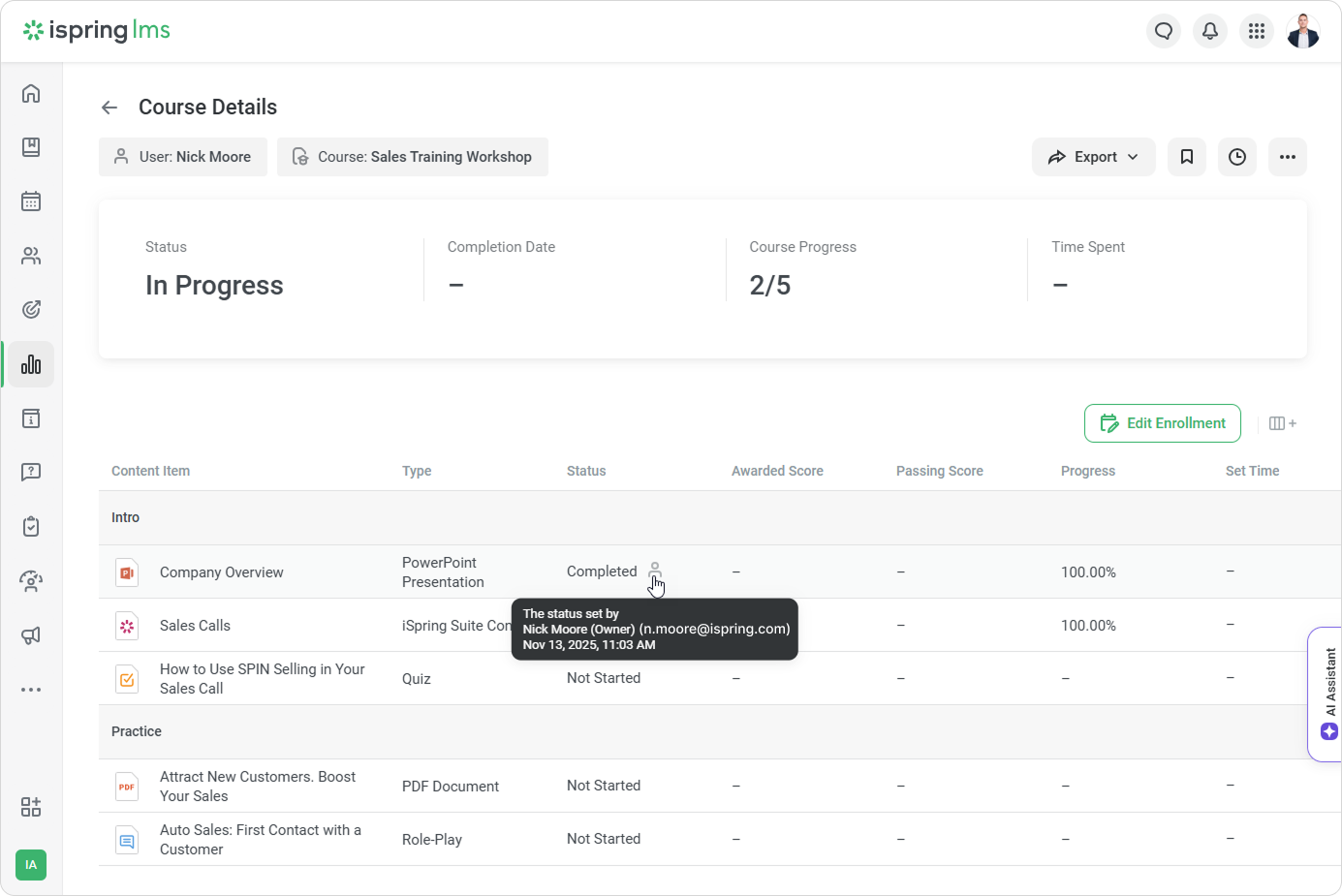
Task: Open the Home icon in sidebar
Action: (31, 93)
